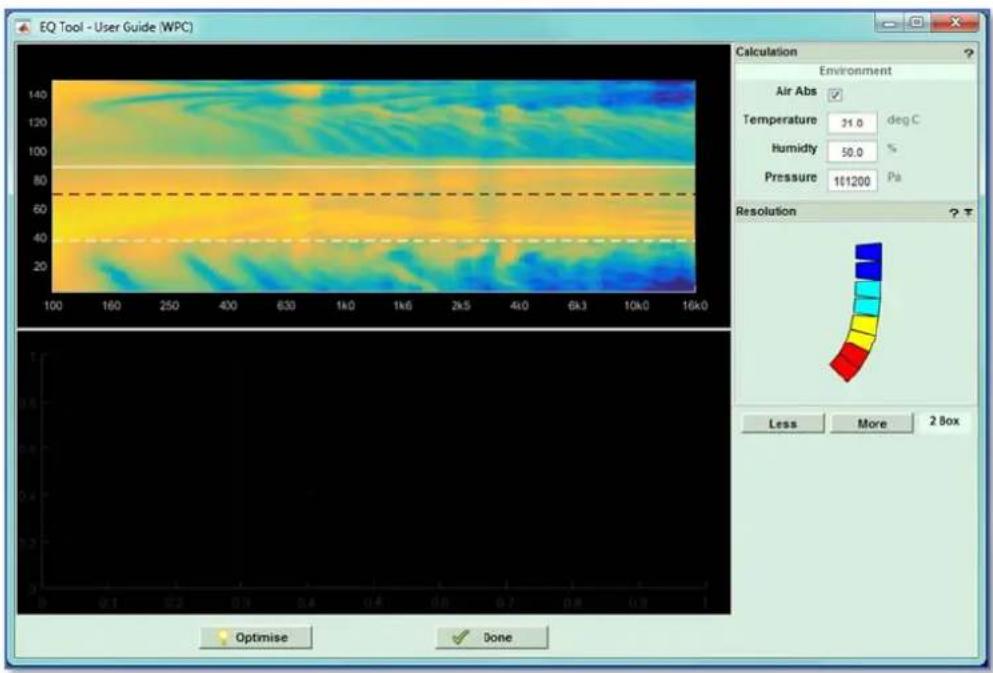The width and height of the screenshot is (993, 673).
Task: Click the 'deg C' unit label
Action: pos(903,120)
